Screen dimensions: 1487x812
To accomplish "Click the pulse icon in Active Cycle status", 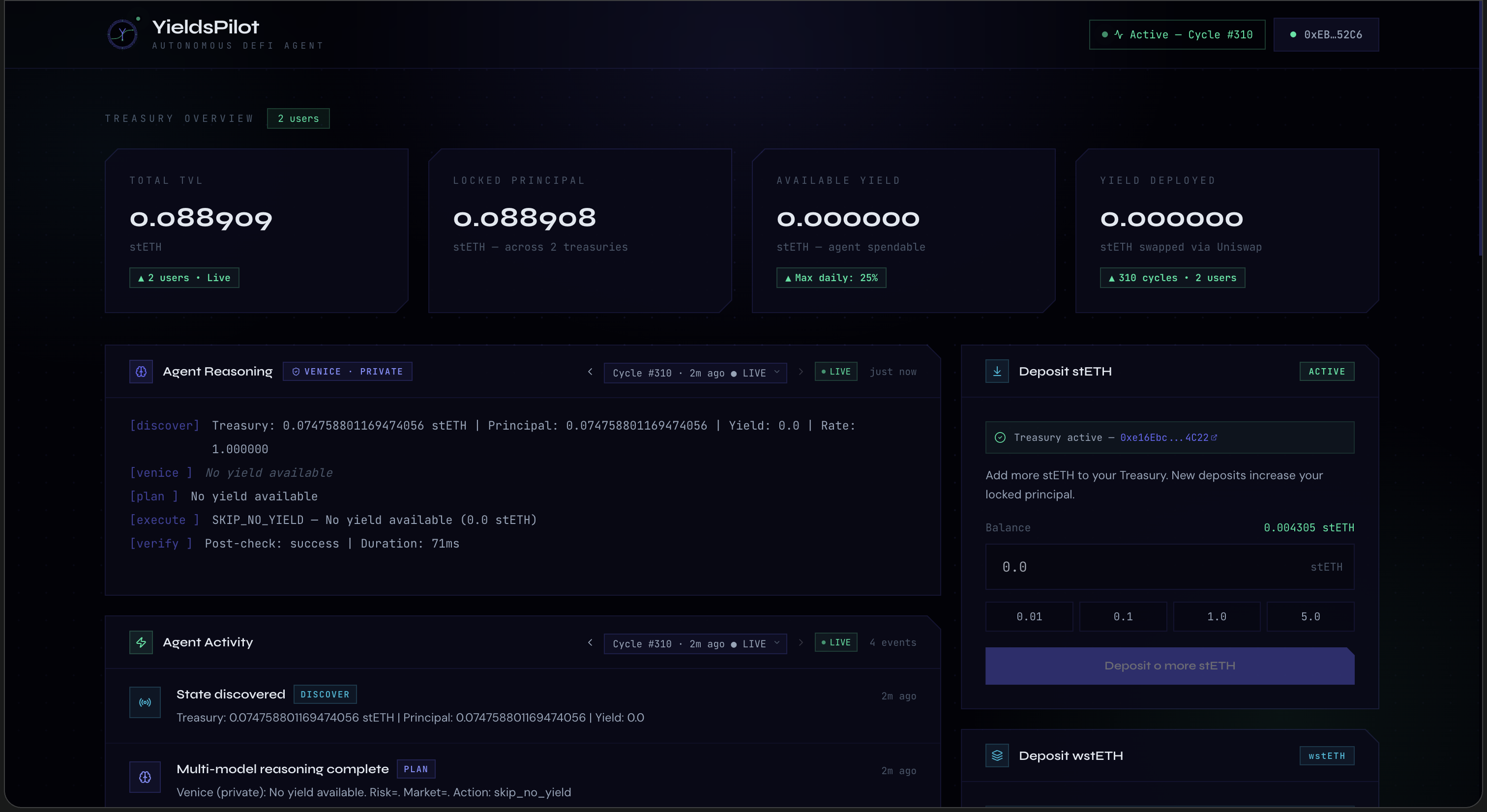I will 1119,34.
